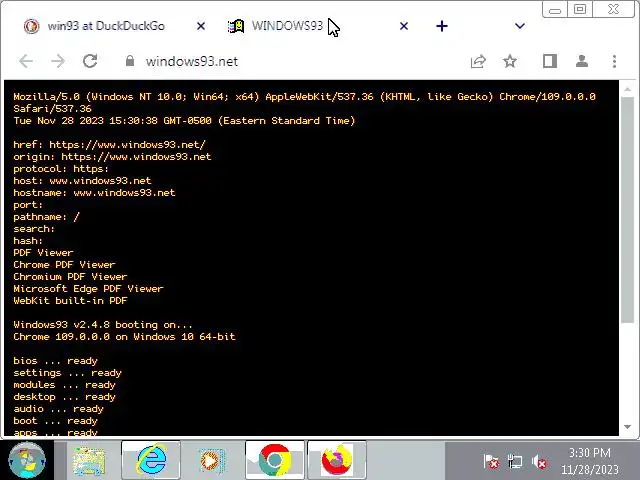
Task: Click the 'WebKit built-in PDF' line
Action: tap(70, 301)
